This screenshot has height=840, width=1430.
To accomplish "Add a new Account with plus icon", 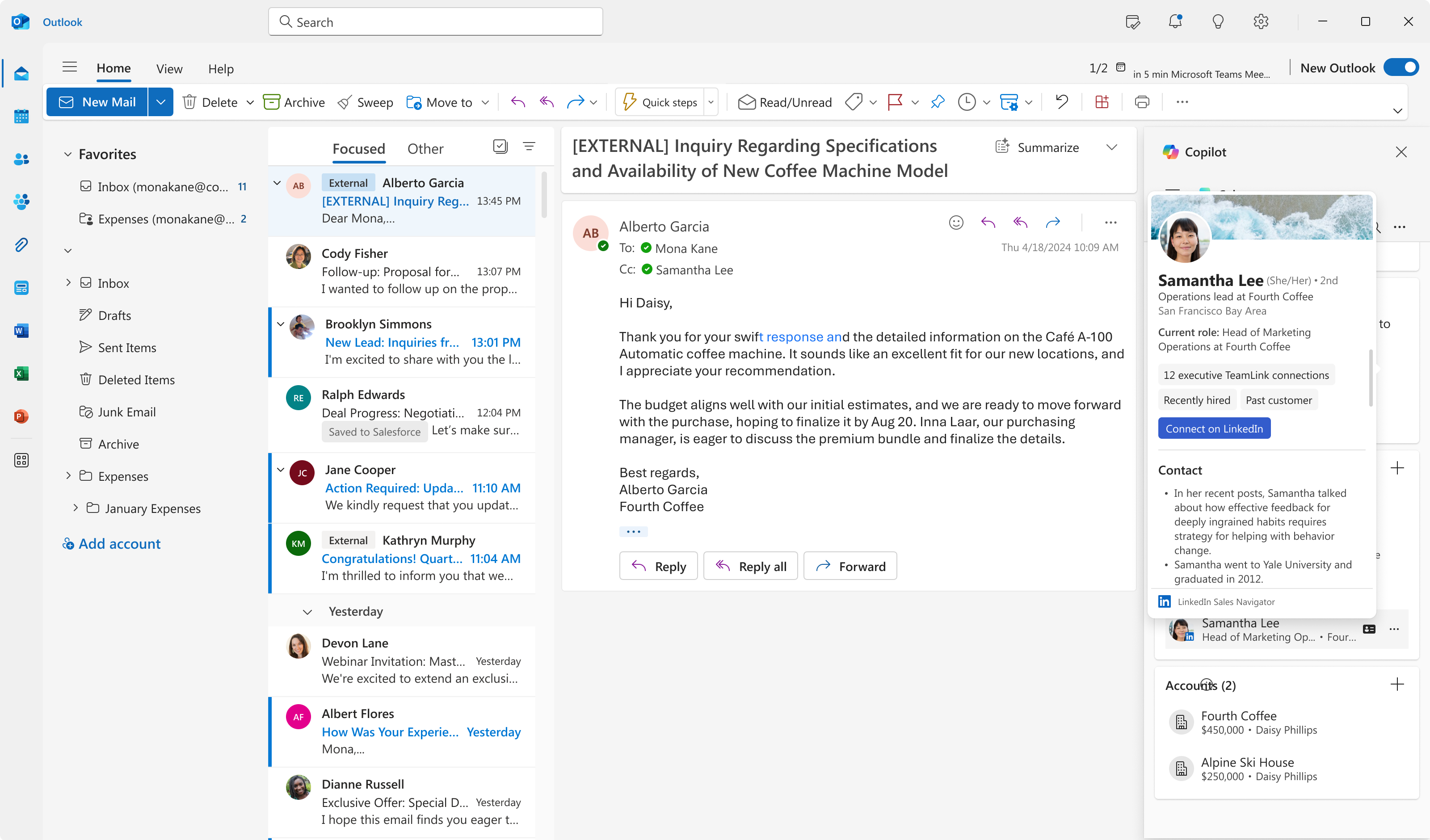I will coord(1397,685).
